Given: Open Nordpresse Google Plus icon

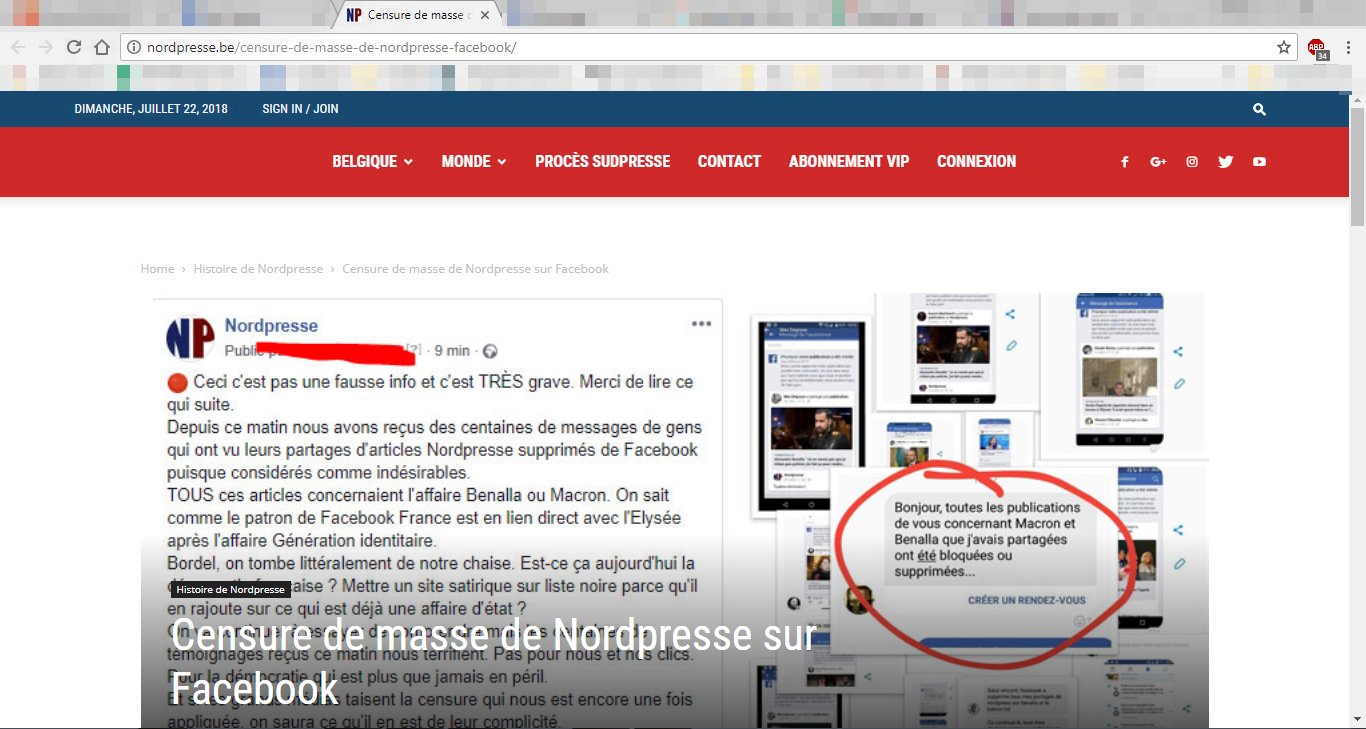Looking at the screenshot, I should click(x=1158, y=162).
